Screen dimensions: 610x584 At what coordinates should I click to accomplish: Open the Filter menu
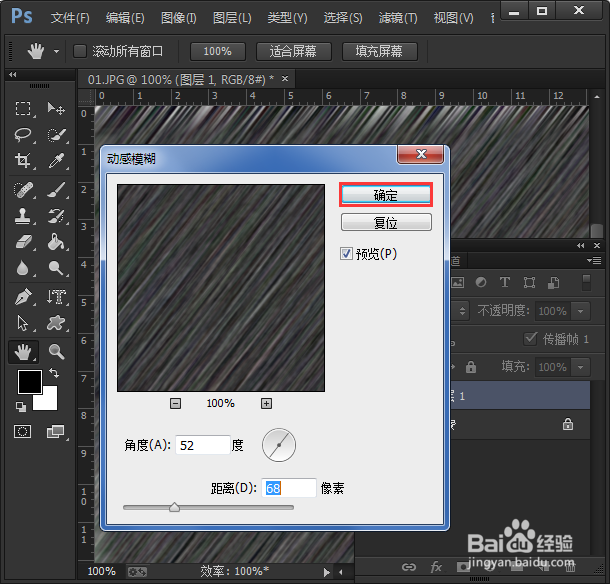coord(398,18)
